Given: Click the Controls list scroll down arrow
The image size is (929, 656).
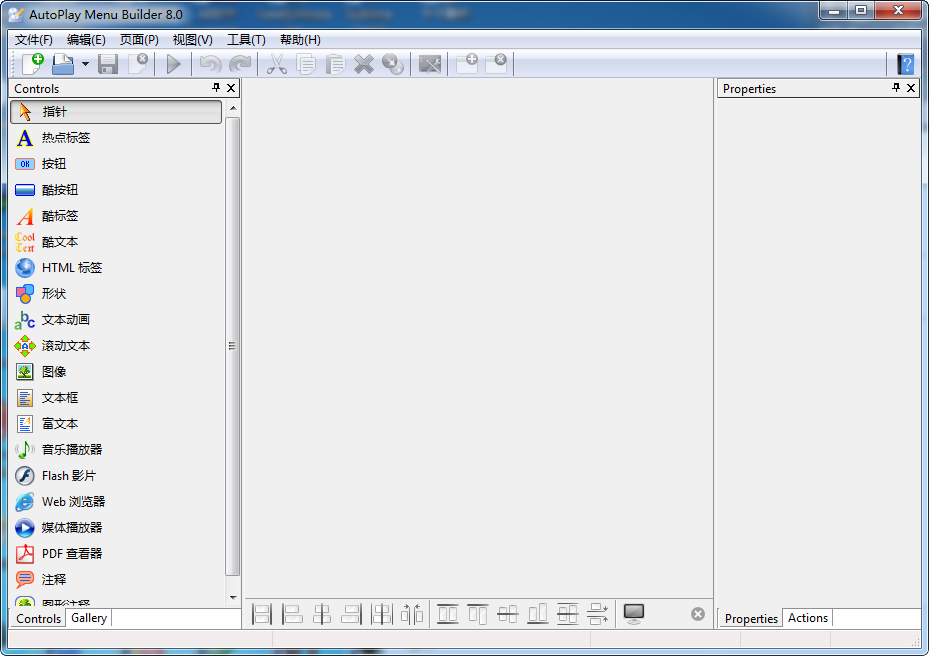Looking at the screenshot, I should [233, 597].
